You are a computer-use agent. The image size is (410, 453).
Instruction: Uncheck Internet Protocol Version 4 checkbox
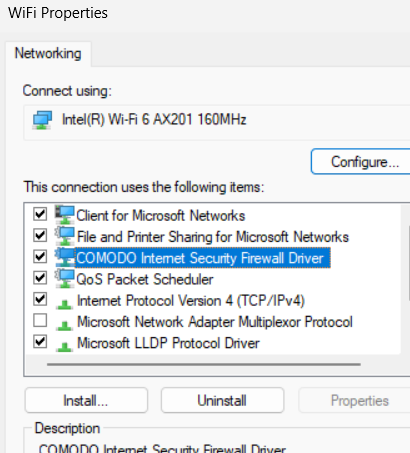point(40,299)
